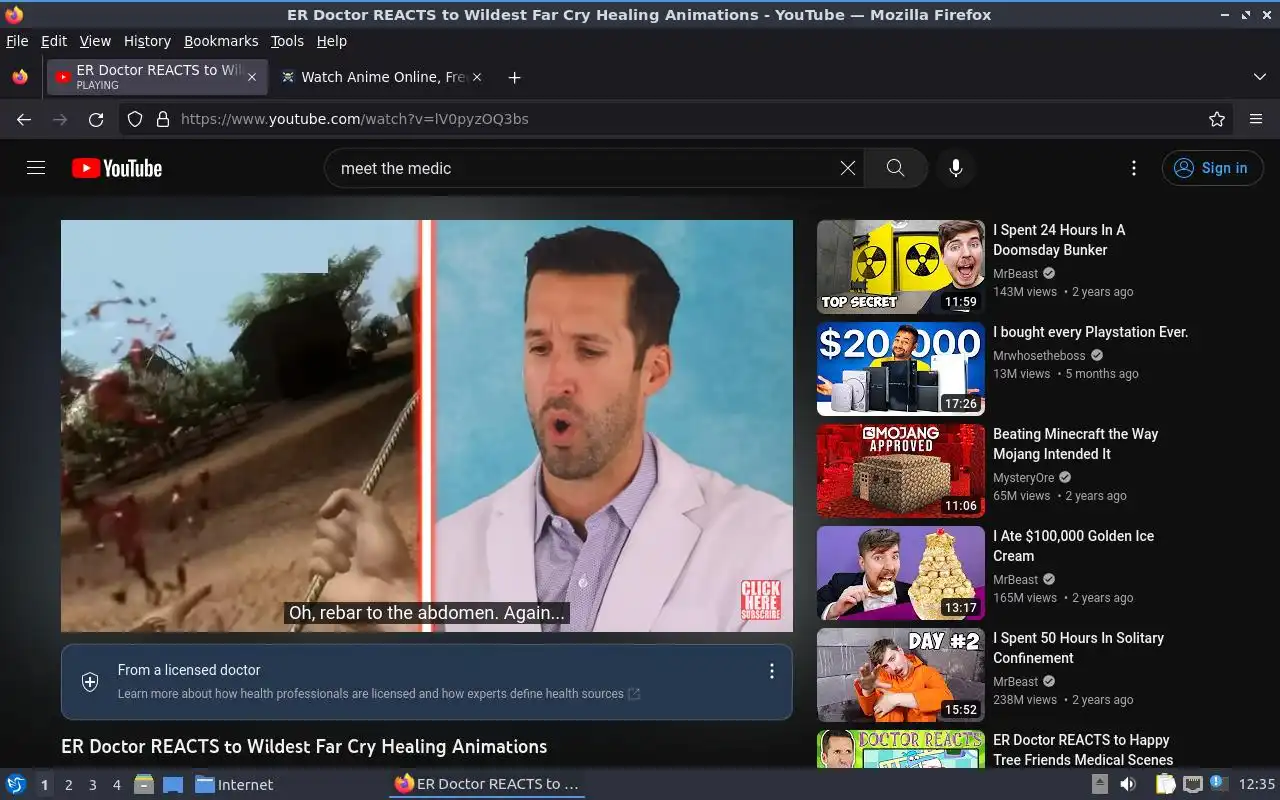The width and height of the screenshot is (1280, 800).
Task: Click the tray removable-media eject icon
Action: 1100,784
